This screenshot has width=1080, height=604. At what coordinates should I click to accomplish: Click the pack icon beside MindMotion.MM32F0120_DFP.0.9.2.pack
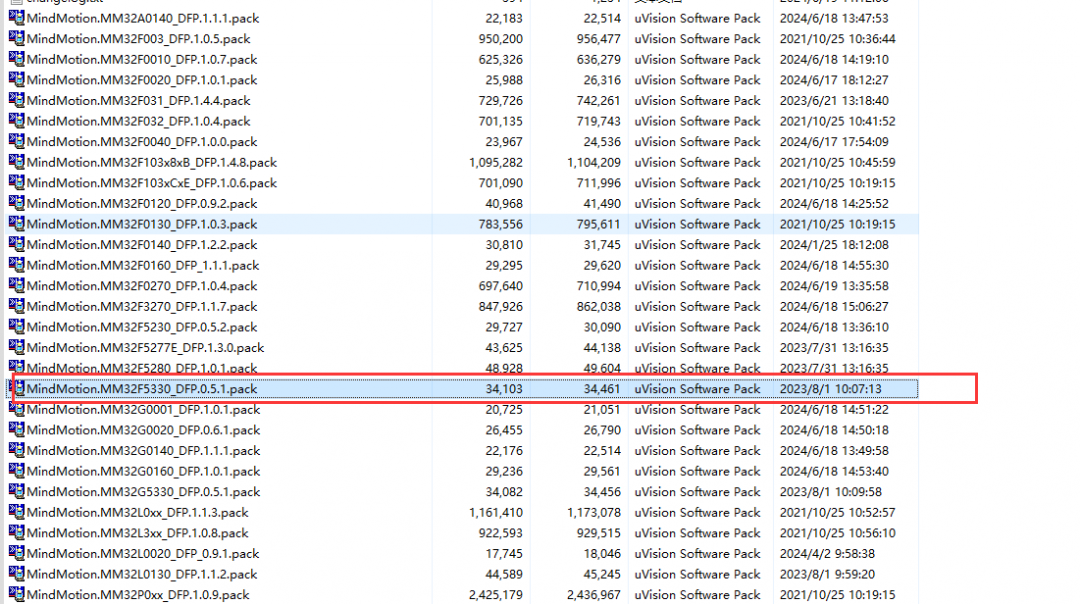click(17, 204)
